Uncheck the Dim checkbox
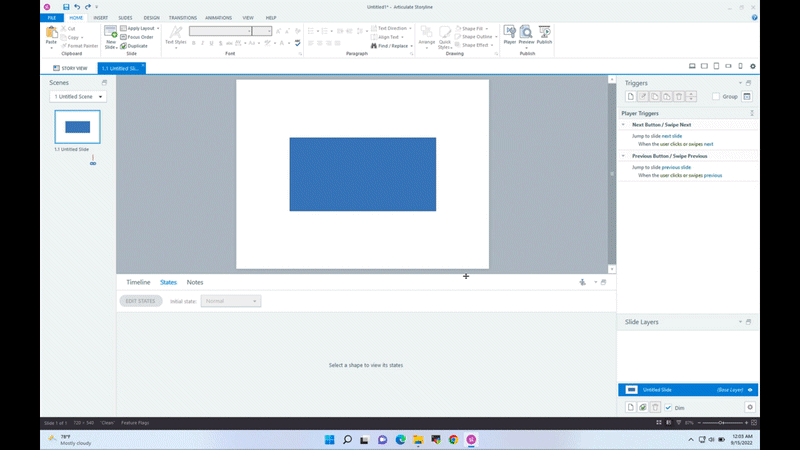 [x=668, y=408]
